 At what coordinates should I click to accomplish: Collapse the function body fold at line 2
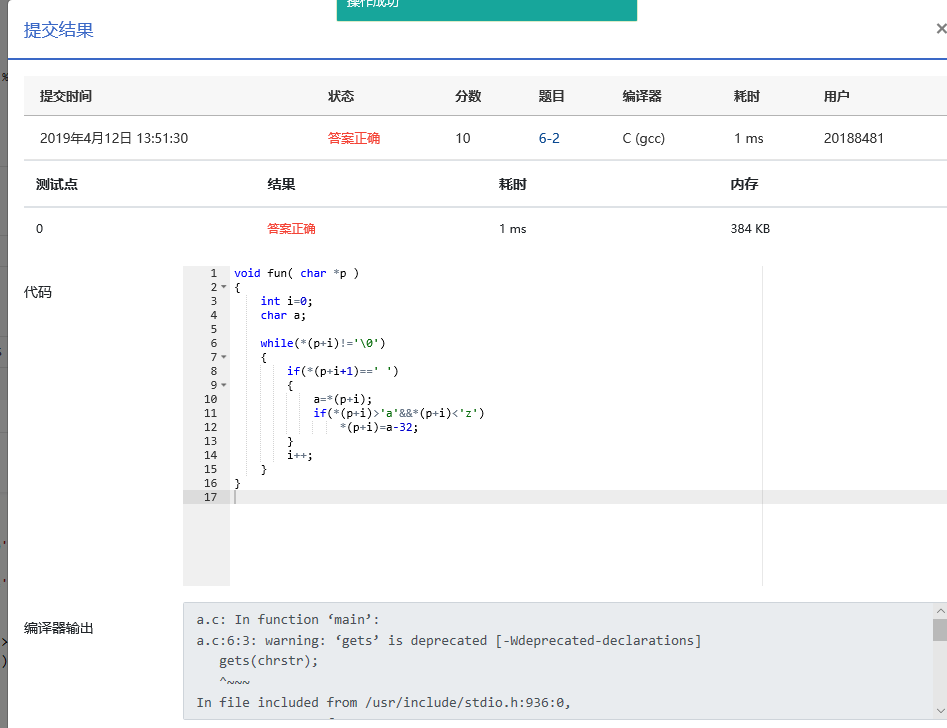(224, 287)
